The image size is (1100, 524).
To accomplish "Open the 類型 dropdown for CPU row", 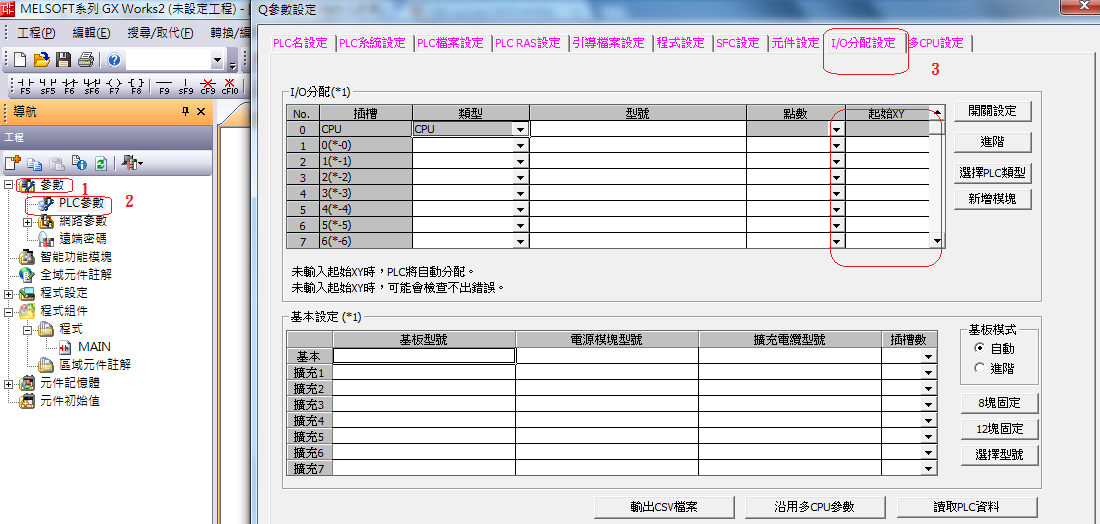I will click(x=520, y=129).
